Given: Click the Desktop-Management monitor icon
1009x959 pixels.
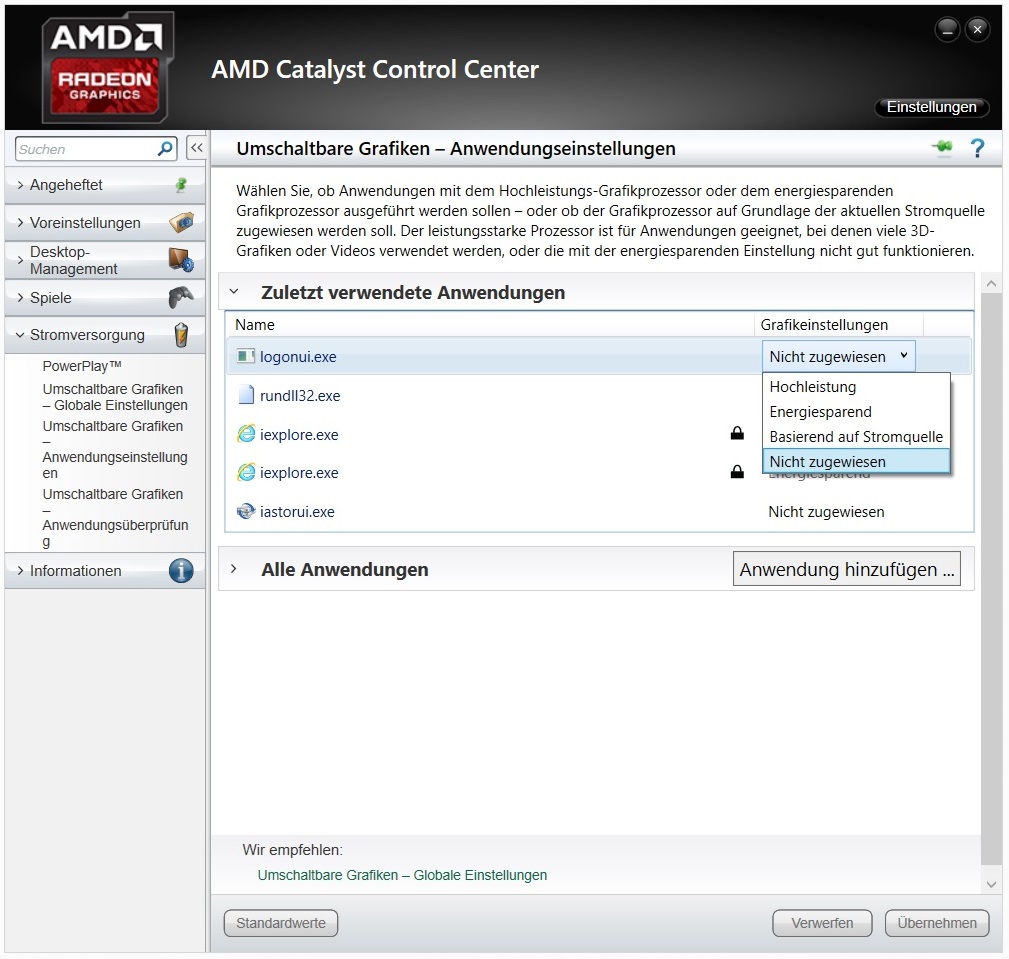Looking at the screenshot, I should [181, 260].
